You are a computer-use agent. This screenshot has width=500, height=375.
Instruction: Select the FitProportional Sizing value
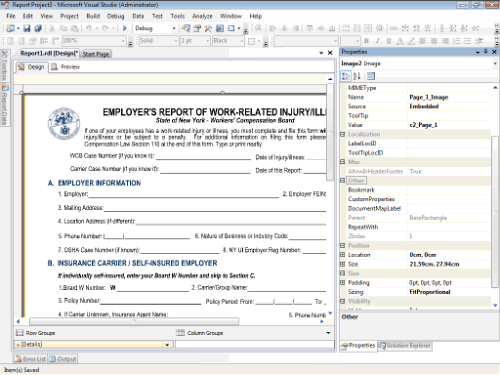click(x=430, y=292)
